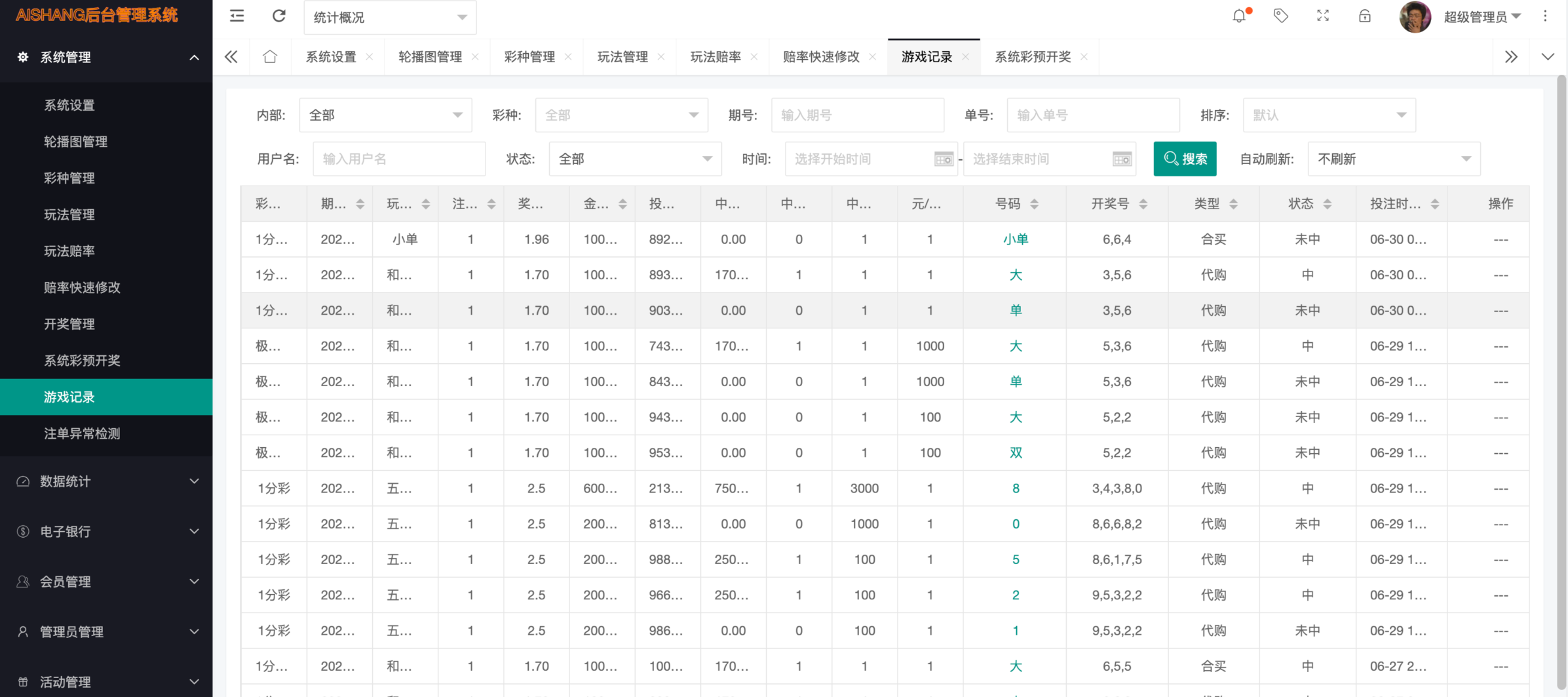Collapse sidebar using menu fold icon
1568x697 pixels.
point(237,16)
